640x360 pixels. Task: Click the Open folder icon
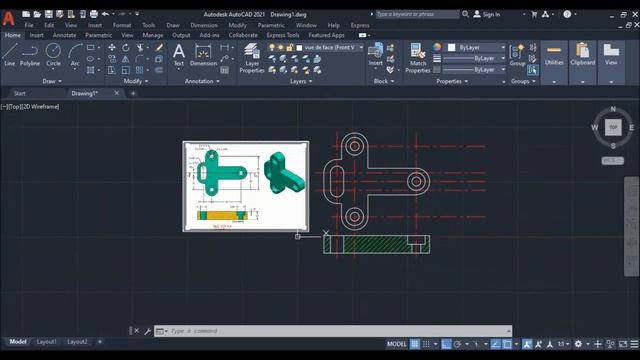[37, 14]
